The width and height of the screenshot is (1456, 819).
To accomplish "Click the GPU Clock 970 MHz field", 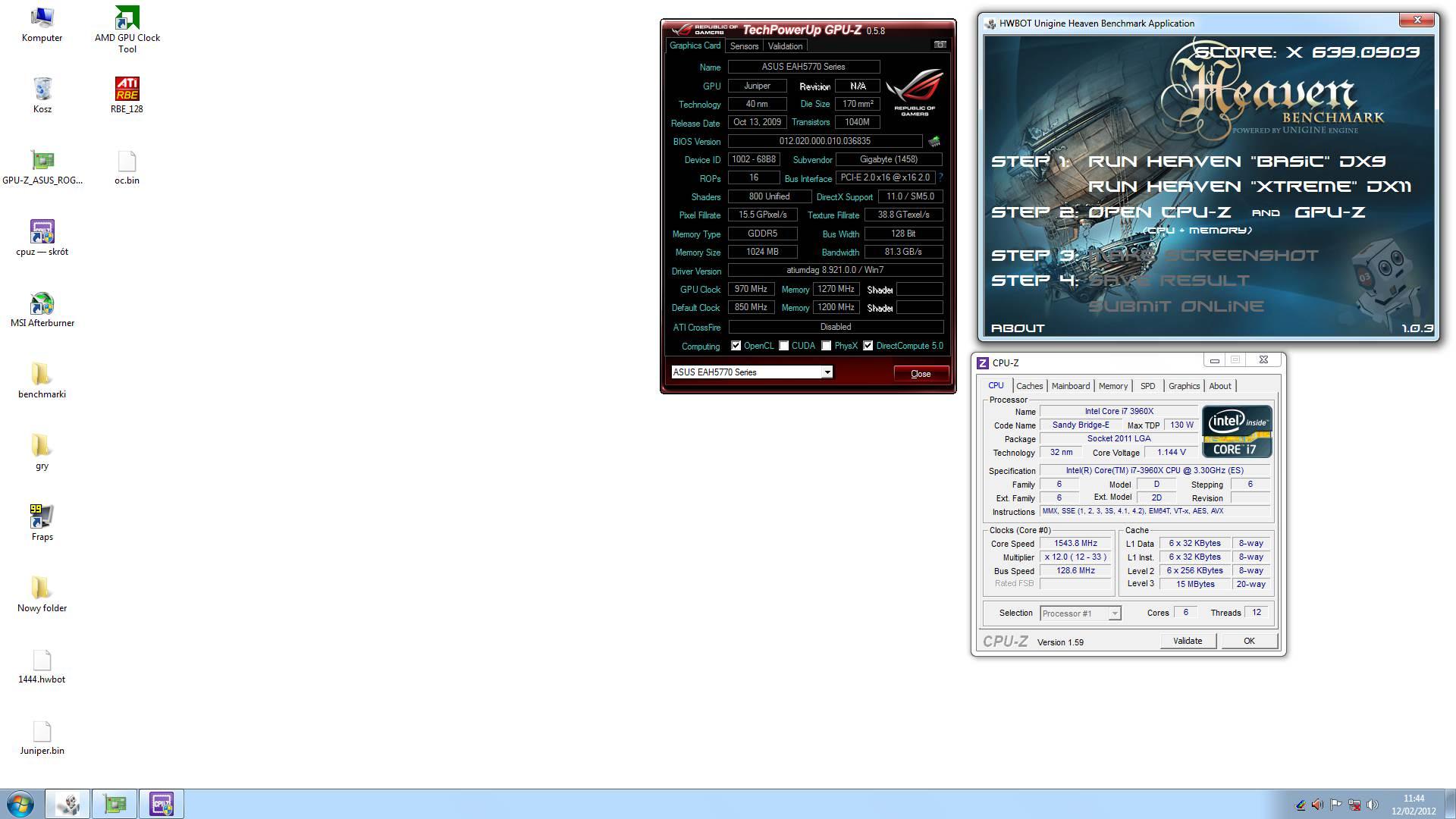I will 751,289.
